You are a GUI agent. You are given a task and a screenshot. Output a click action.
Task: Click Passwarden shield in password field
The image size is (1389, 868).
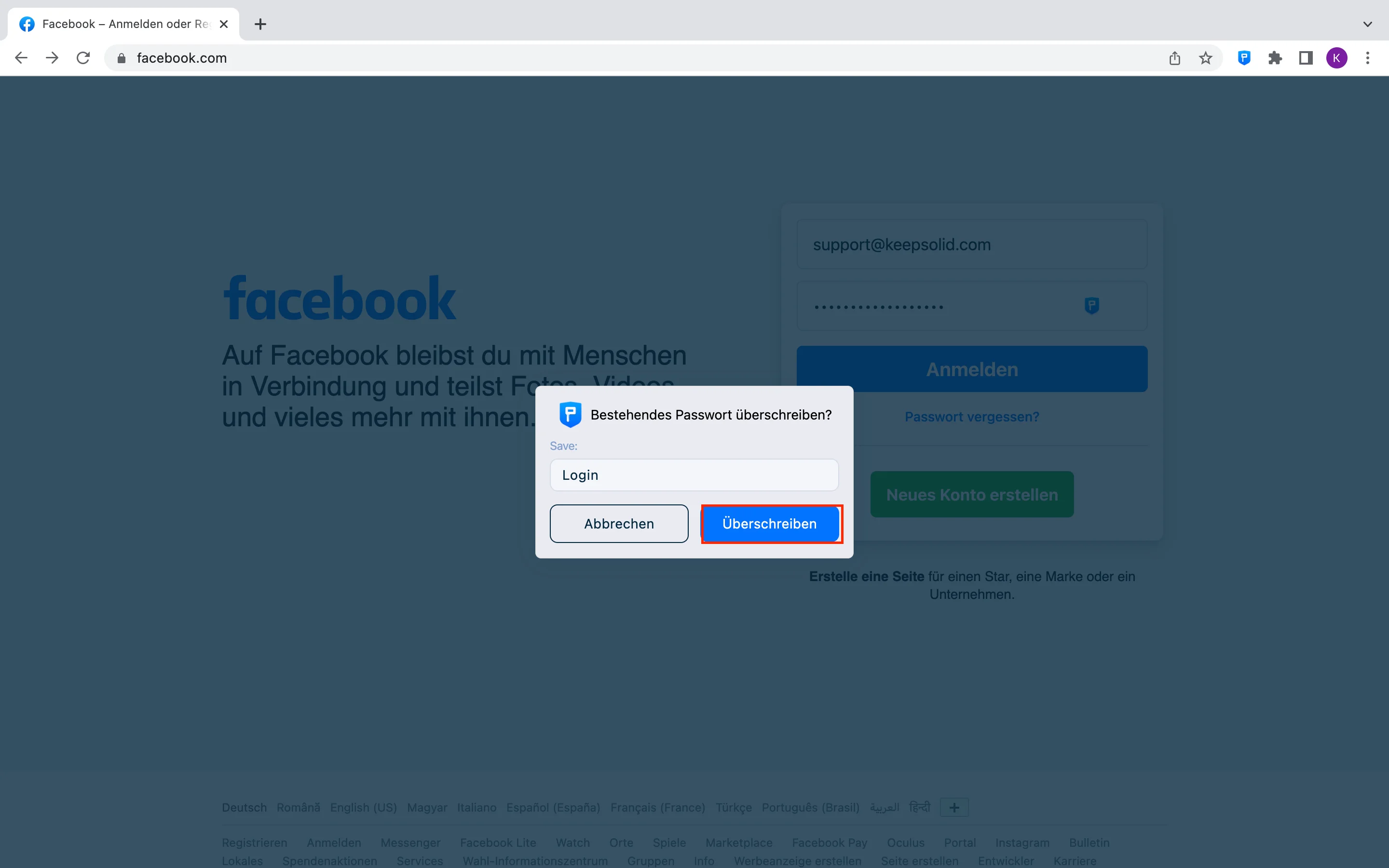point(1091,305)
